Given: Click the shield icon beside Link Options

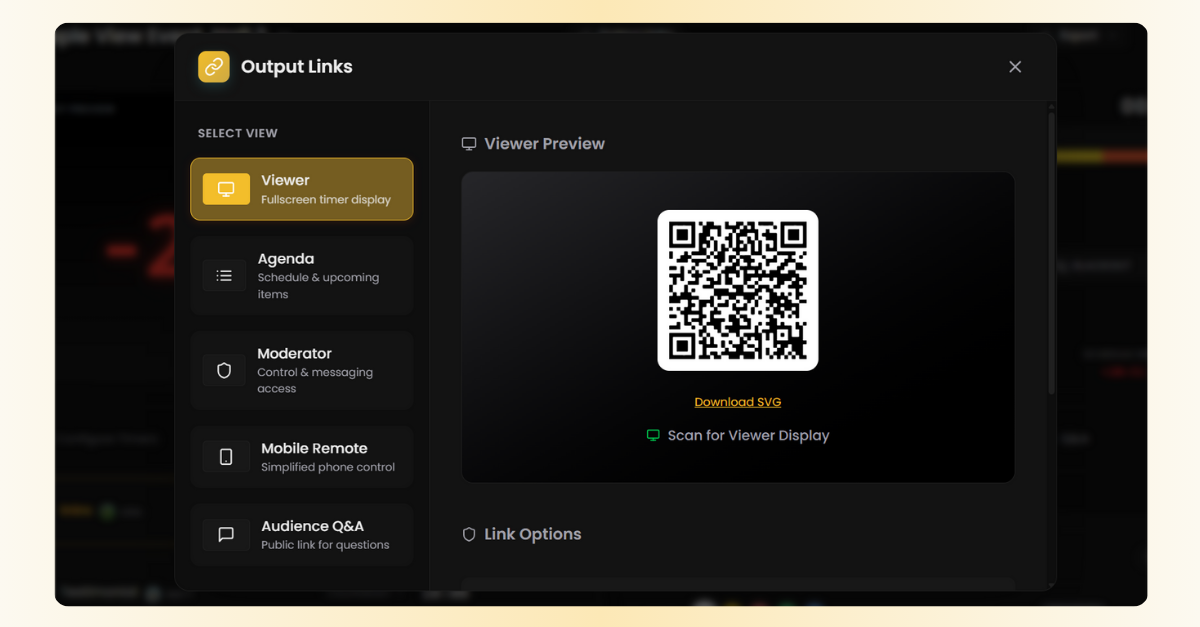Looking at the screenshot, I should click(x=469, y=533).
